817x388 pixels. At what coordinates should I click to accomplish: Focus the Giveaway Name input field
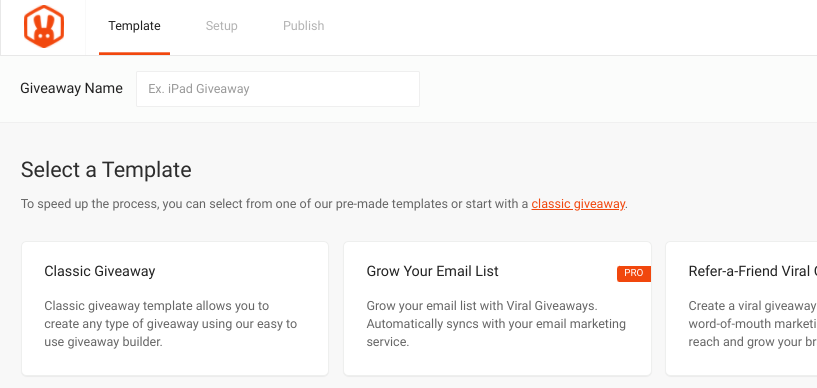click(278, 89)
